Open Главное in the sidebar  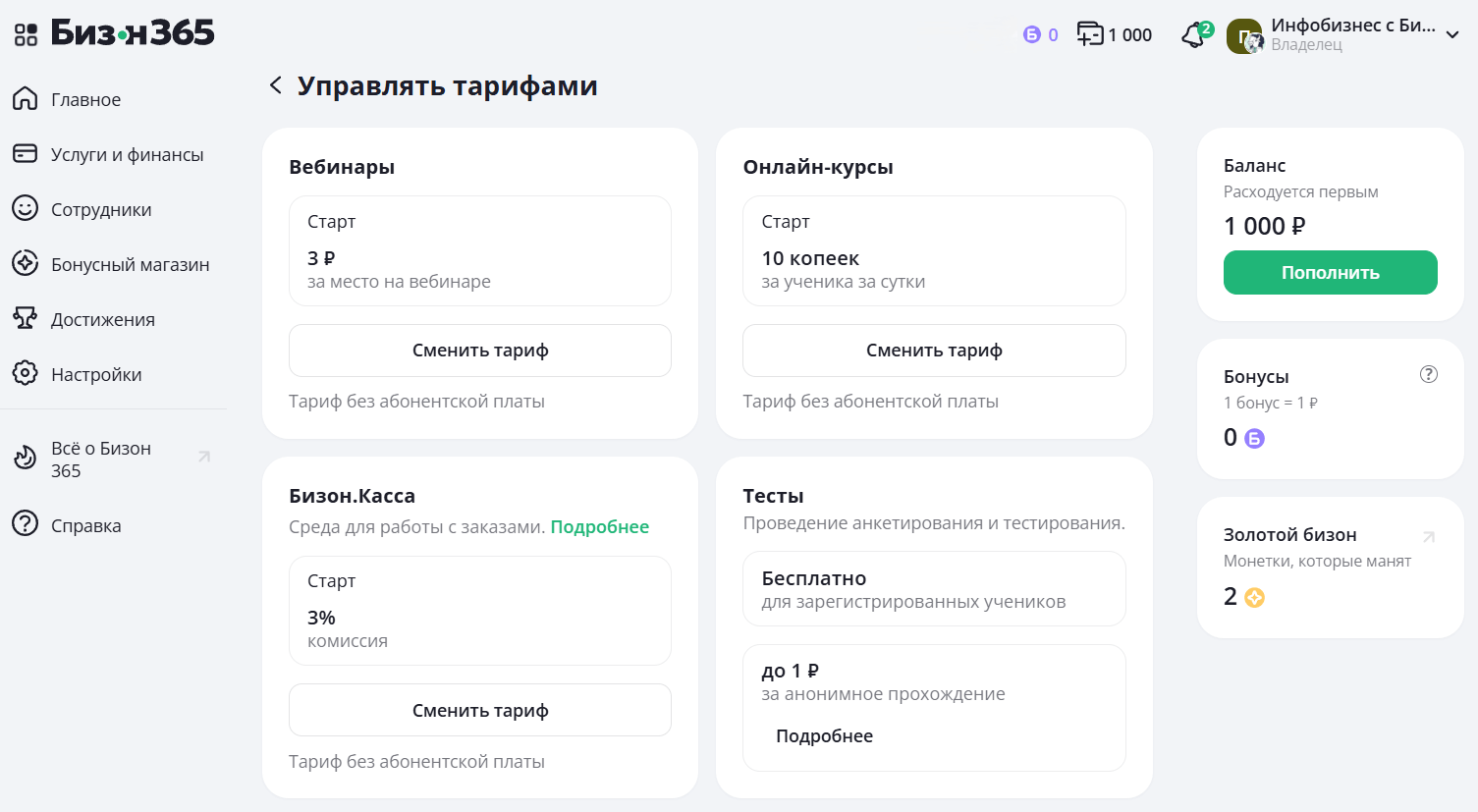(85, 99)
